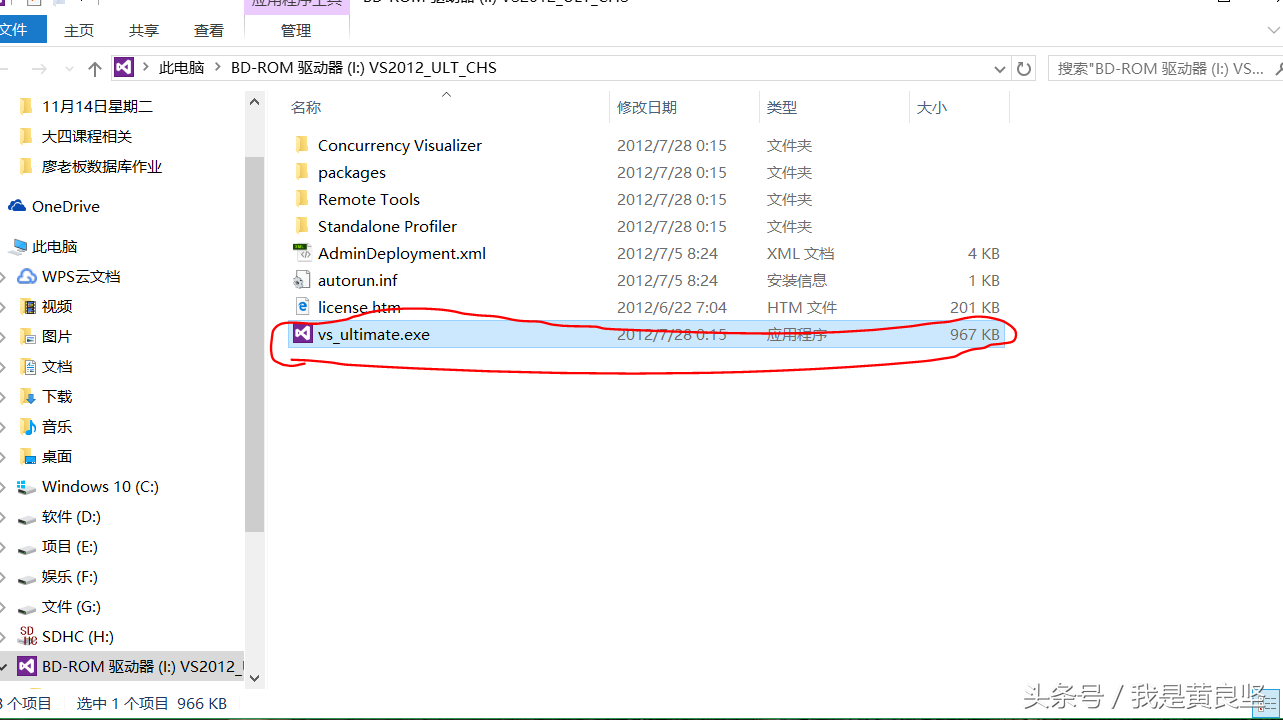Open 桌面 folder in navigation pane

57,456
